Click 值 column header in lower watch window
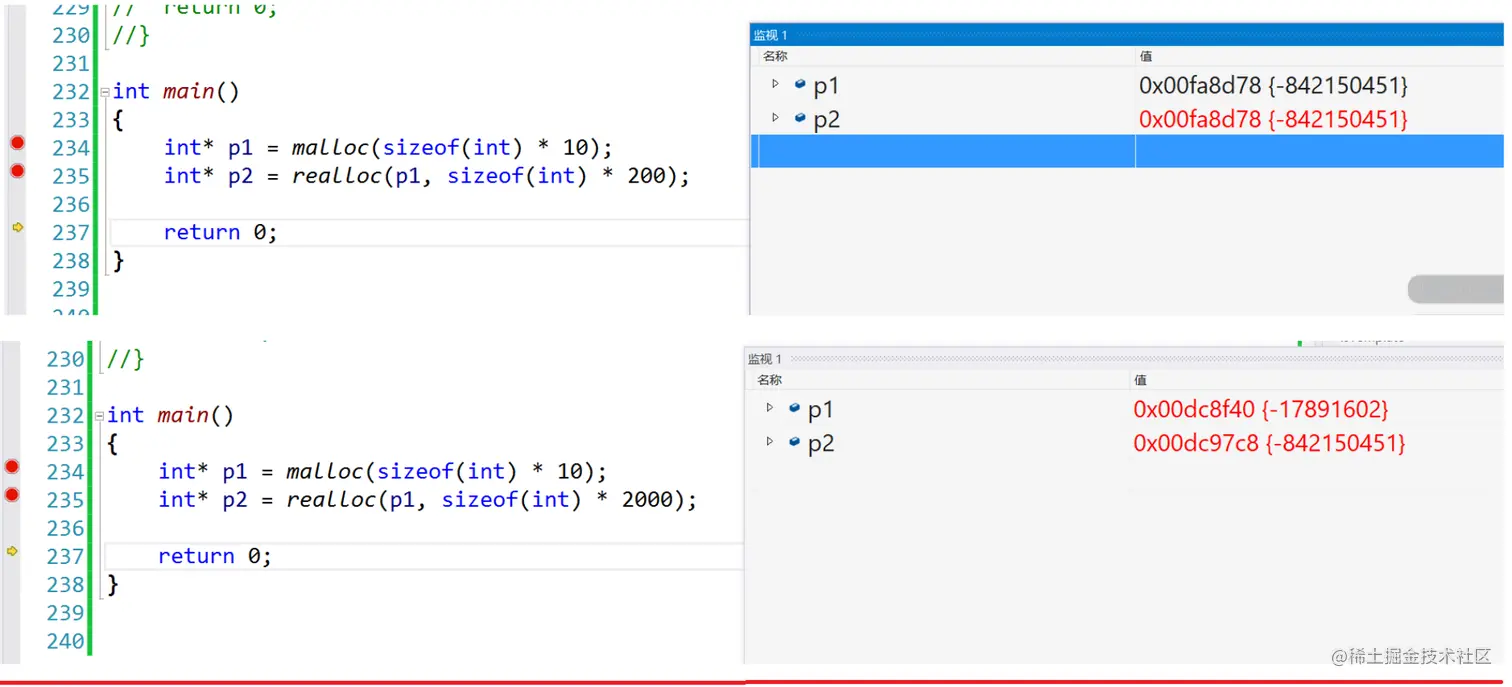The width and height of the screenshot is (1512, 687). (1140, 380)
